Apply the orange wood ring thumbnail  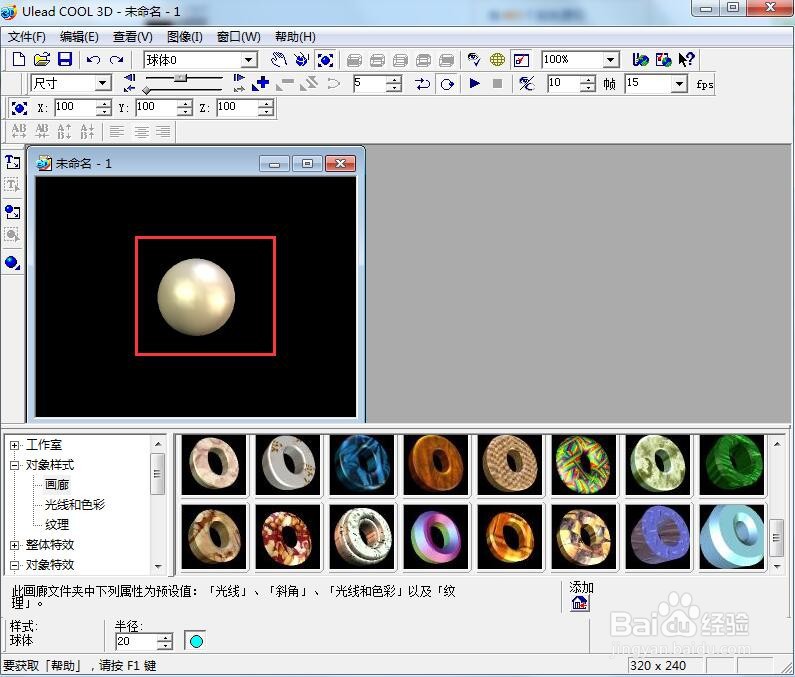(436, 465)
